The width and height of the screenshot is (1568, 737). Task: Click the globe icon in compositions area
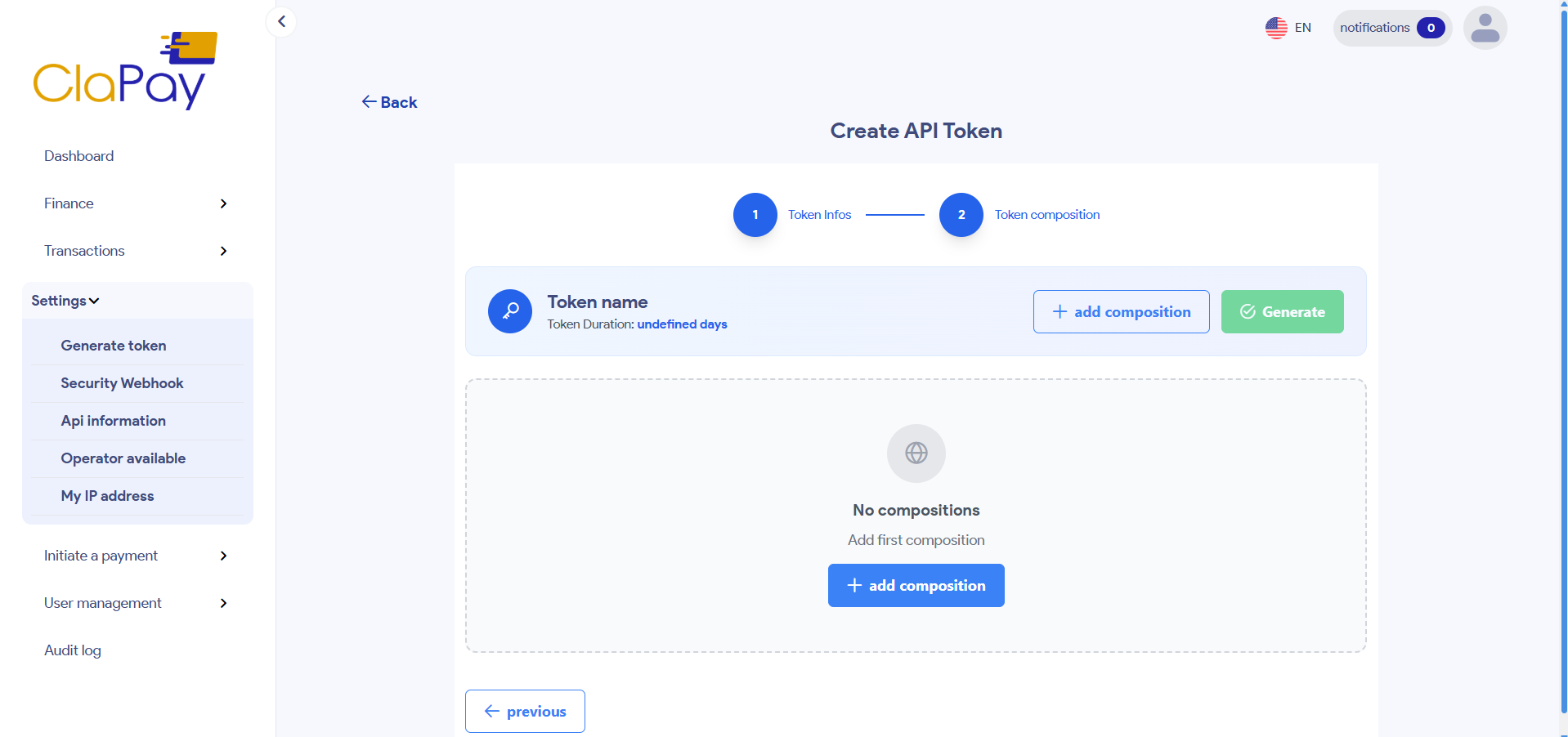(x=916, y=453)
